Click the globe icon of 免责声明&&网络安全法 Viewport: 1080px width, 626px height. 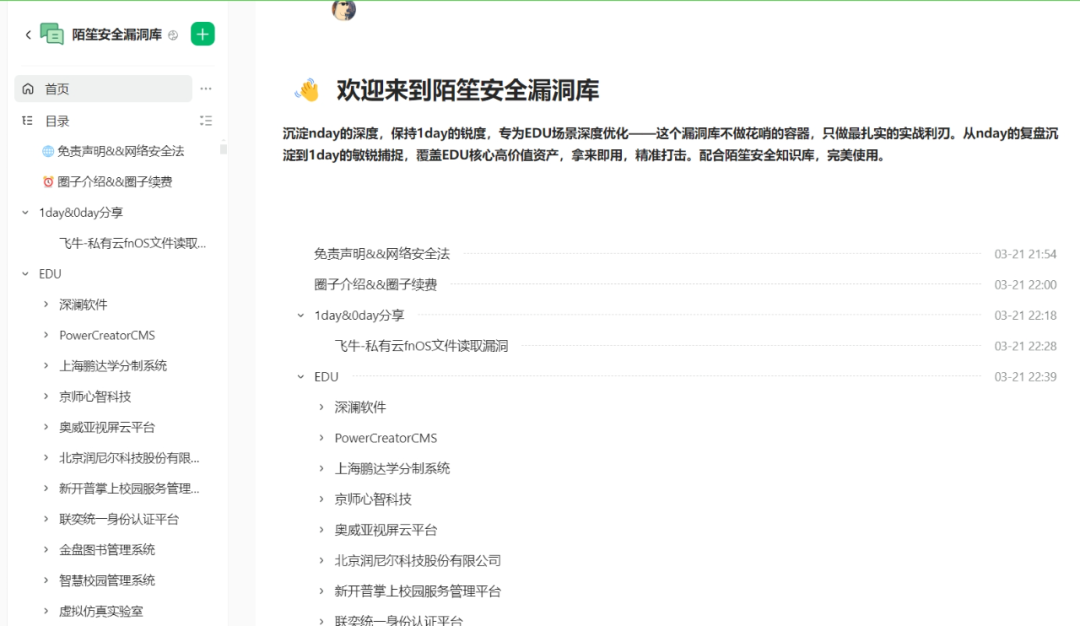tap(48, 151)
